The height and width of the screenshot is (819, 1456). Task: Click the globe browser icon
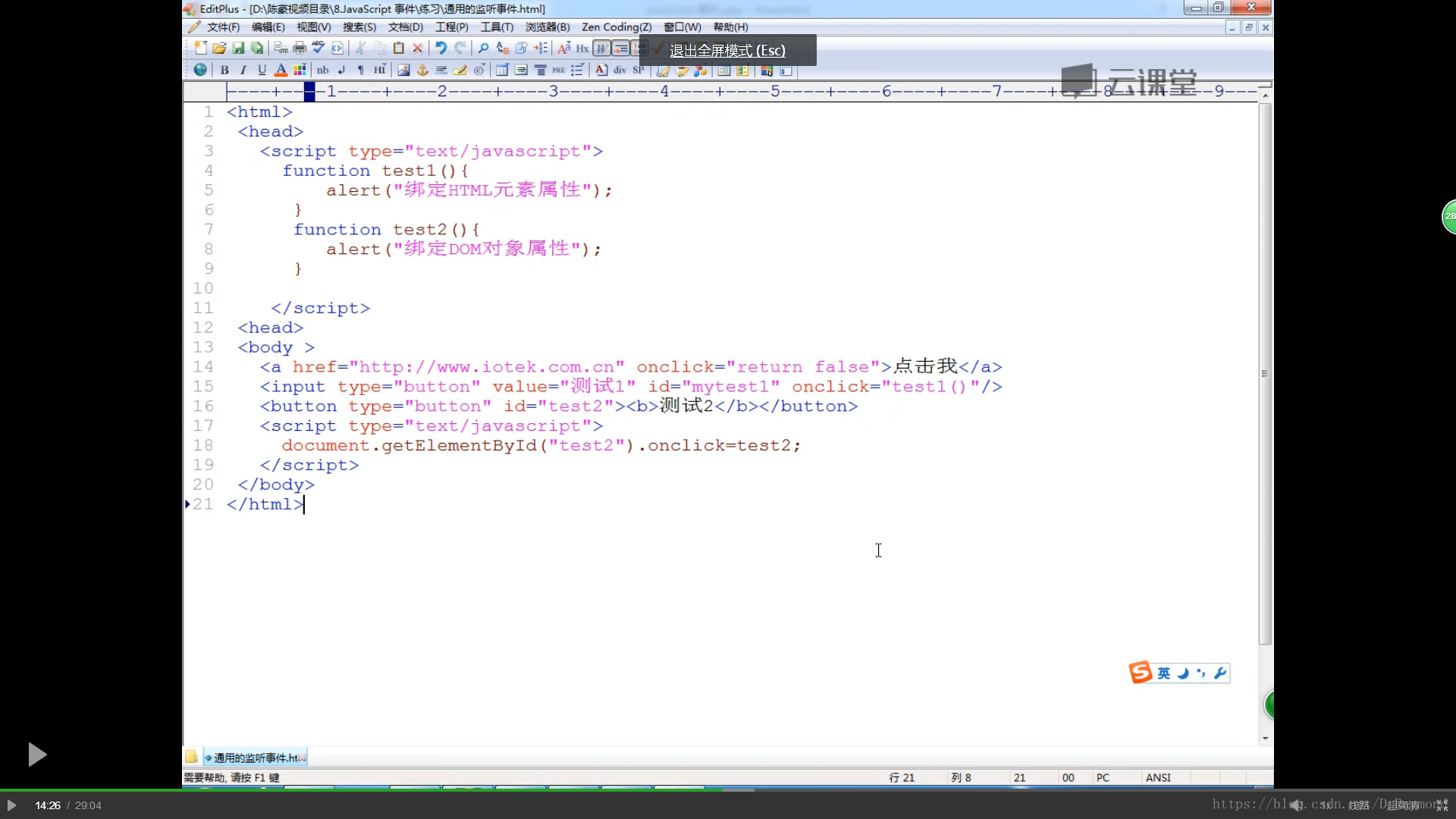point(200,70)
